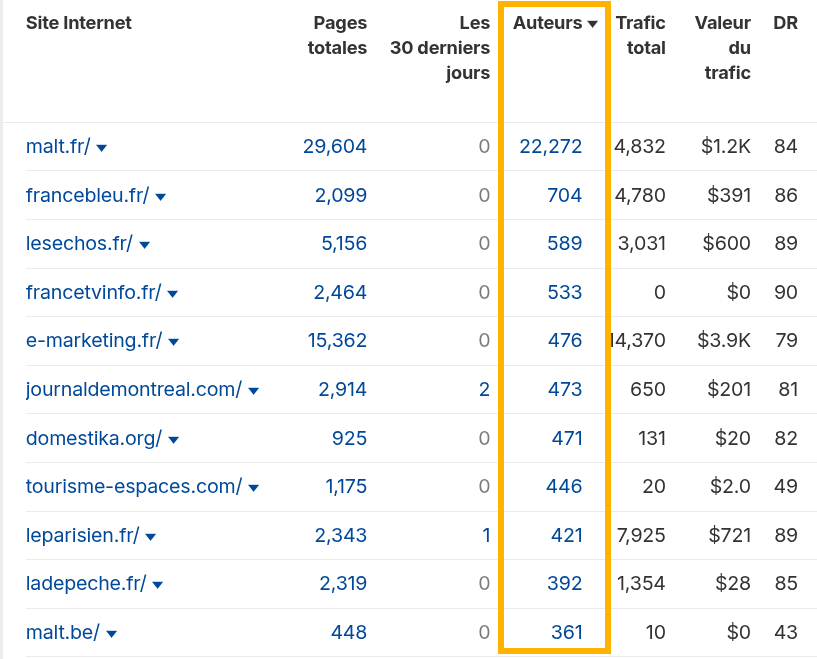Open the 392 Auteurs link for ladepeche.fr

coord(567,584)
